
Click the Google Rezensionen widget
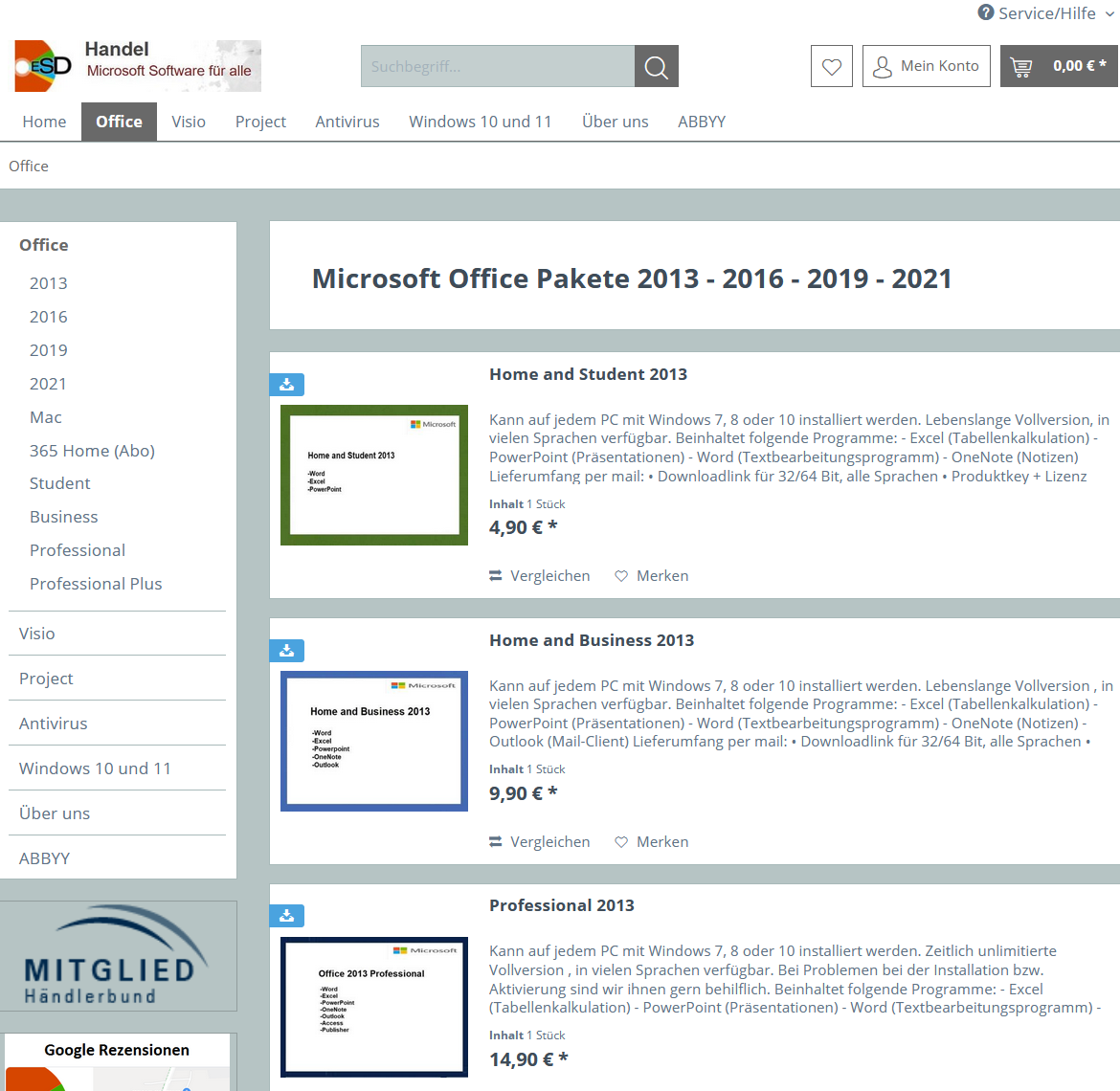[x=117, y=1062]
